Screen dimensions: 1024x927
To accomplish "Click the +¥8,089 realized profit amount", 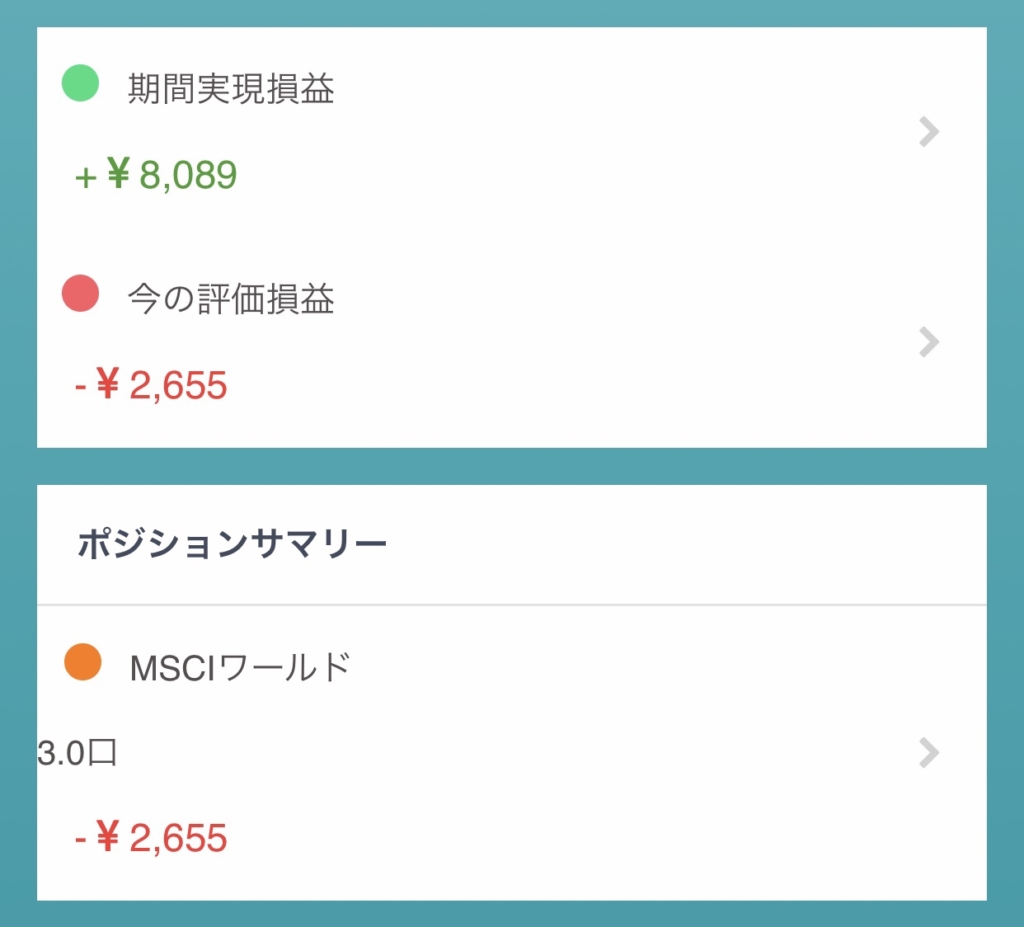I will pos(155,174).
